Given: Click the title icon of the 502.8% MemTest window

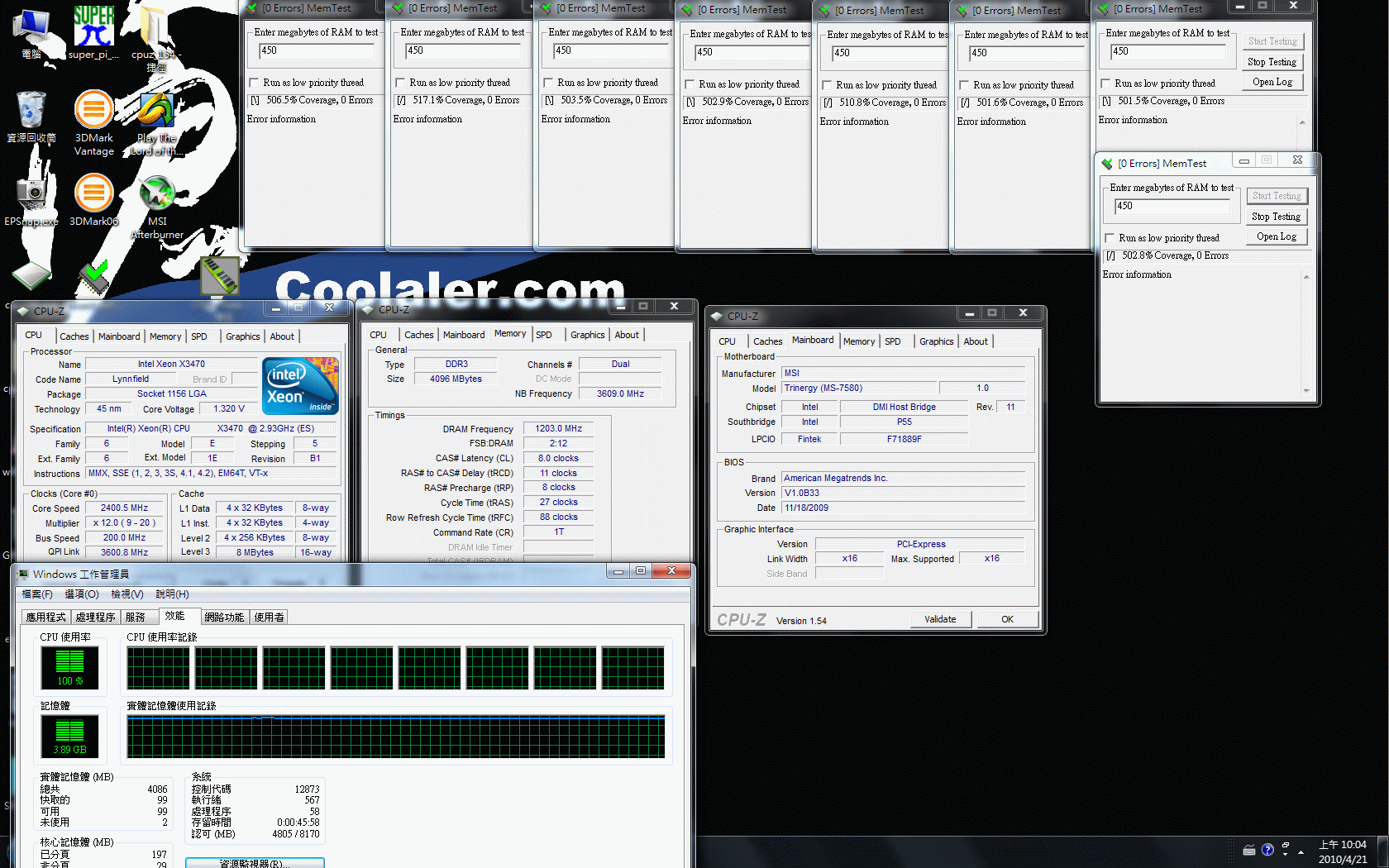Looking at the screenshot, I should [x=1107, y=164].
